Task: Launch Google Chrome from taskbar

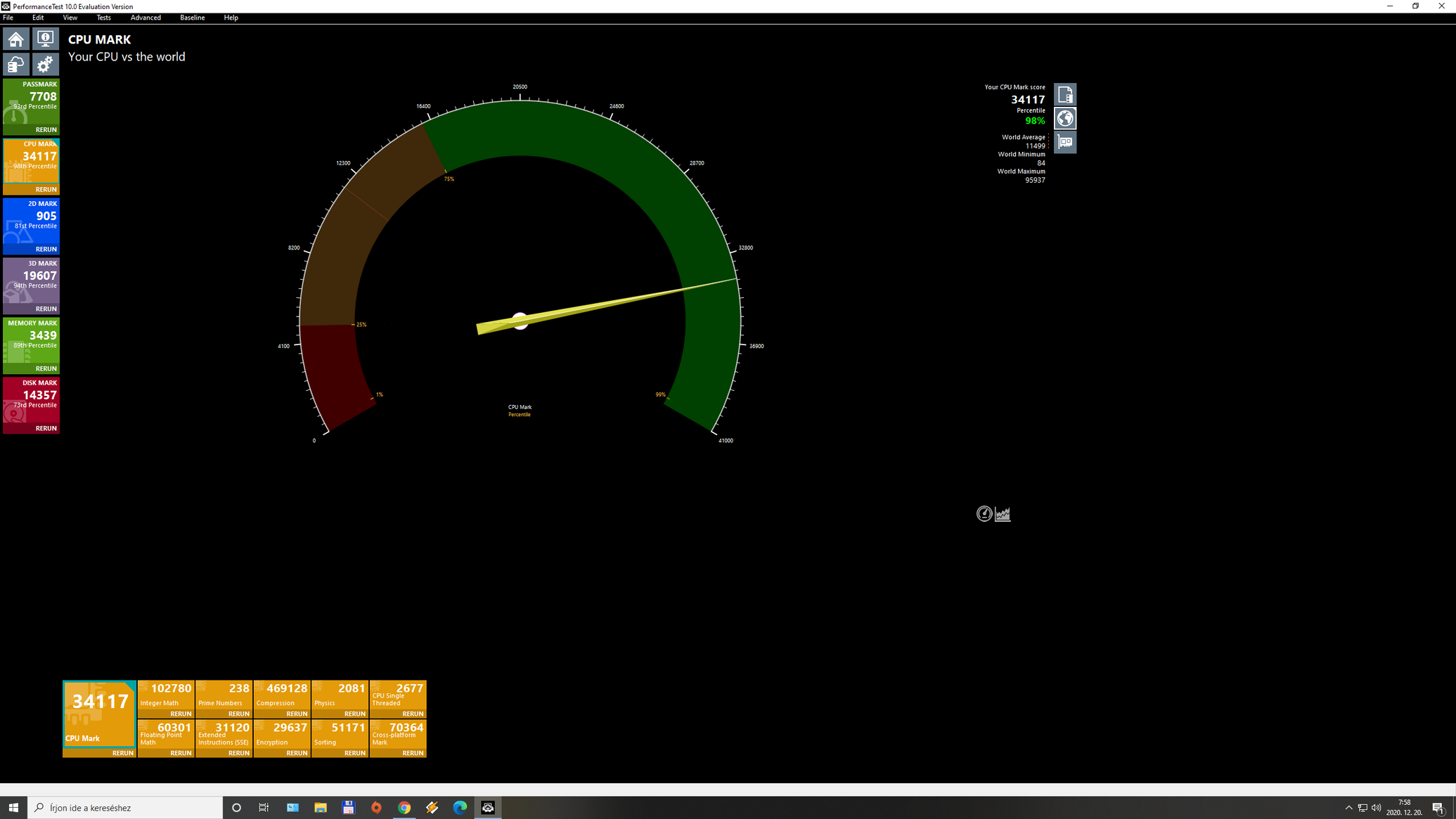Action: click(x=404, y=808)
